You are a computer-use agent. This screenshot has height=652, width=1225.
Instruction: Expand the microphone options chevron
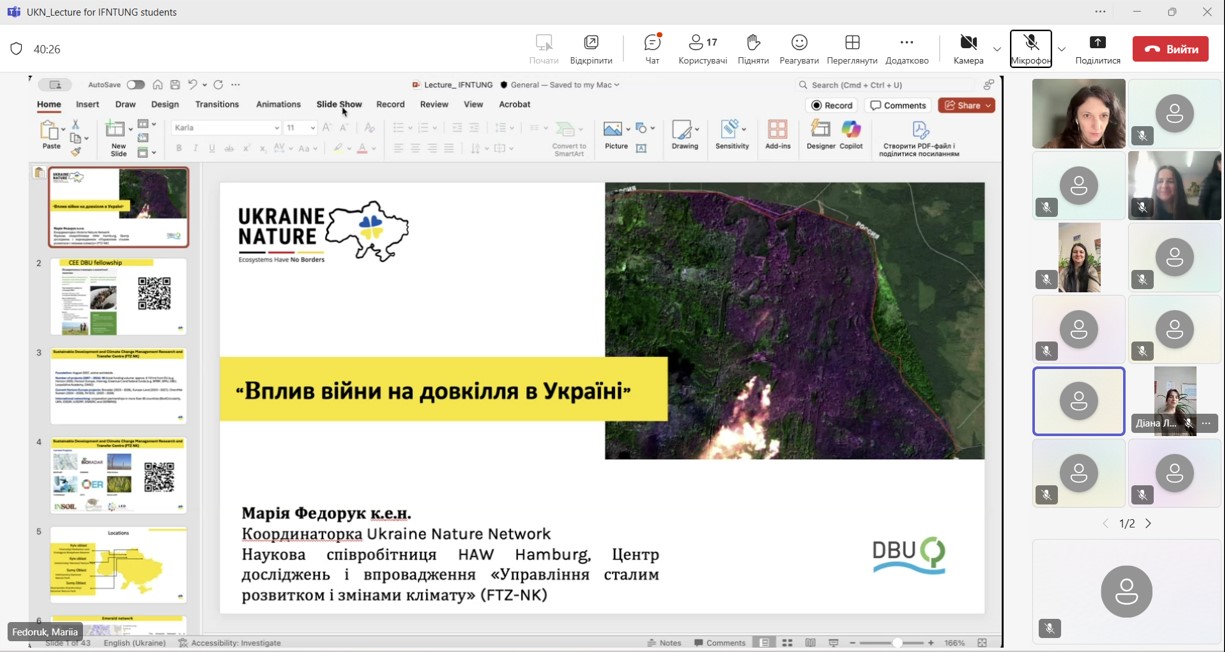(x=1062, y=49)
